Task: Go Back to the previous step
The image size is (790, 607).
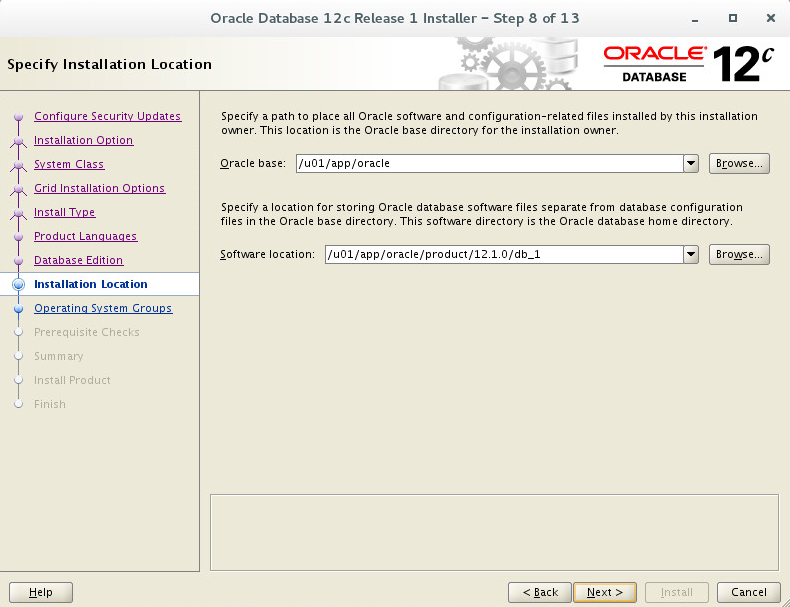Action: coord(540,592)
